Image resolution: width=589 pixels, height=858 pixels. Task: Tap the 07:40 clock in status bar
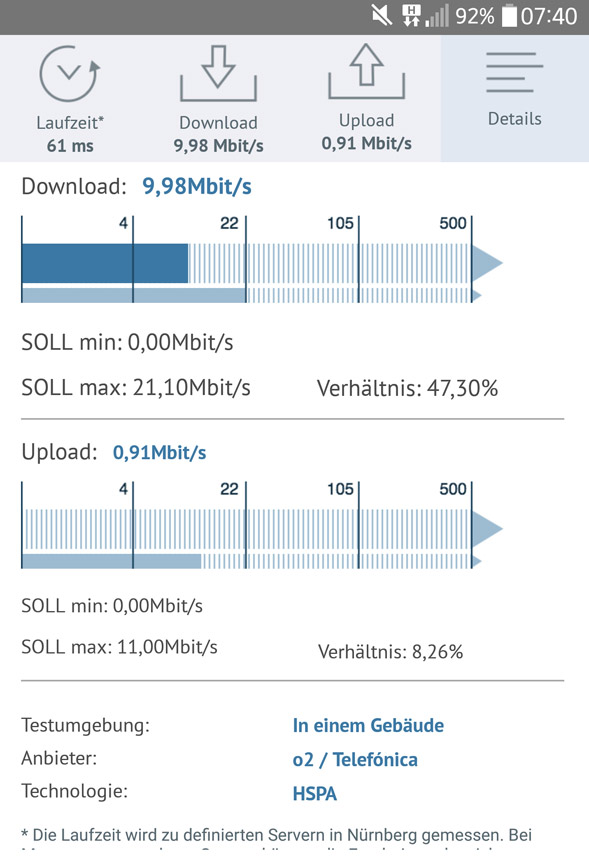pyautogui.click(x=549, y=16)
